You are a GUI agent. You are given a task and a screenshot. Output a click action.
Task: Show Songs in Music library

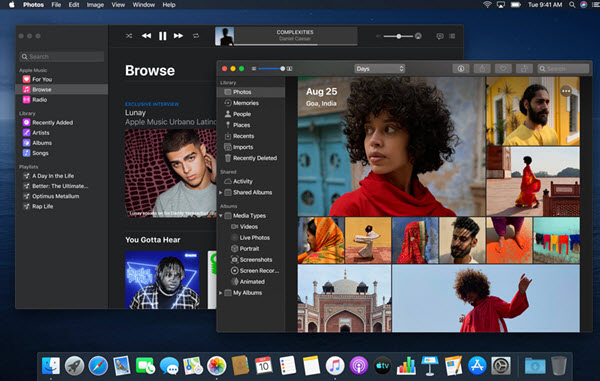(x=61, y=153)
